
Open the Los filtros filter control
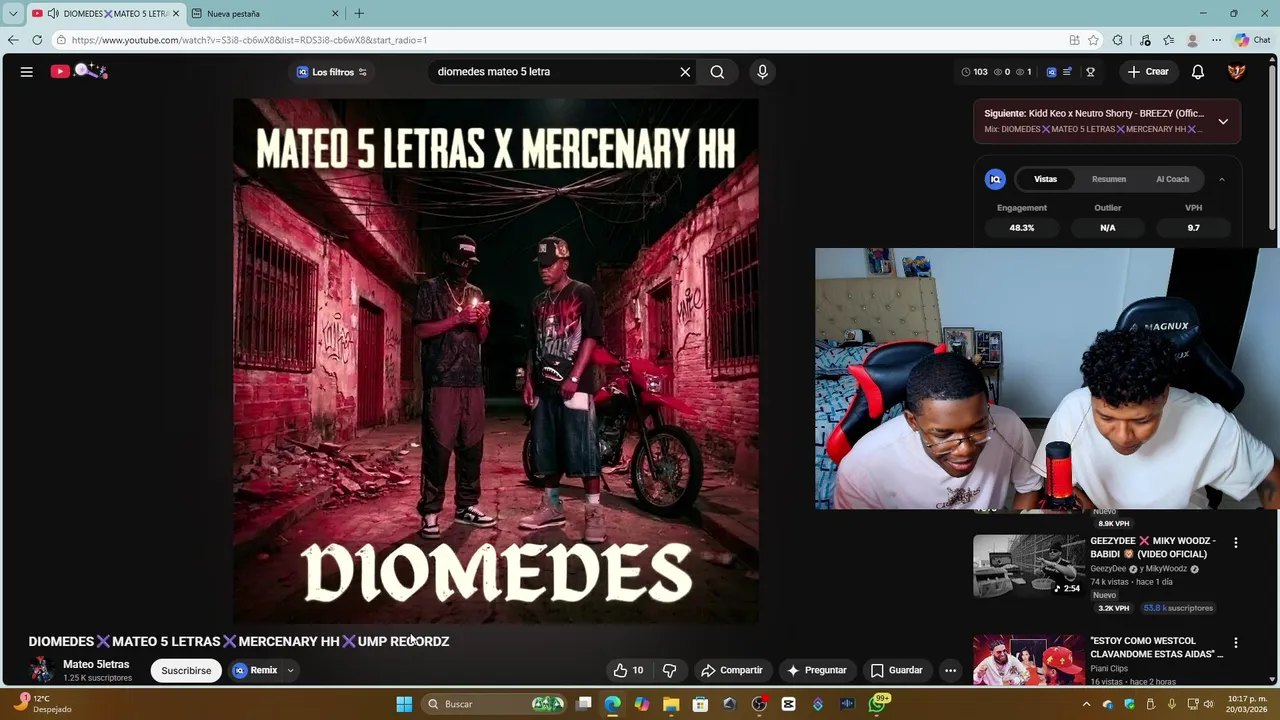(x=332, y=72)
